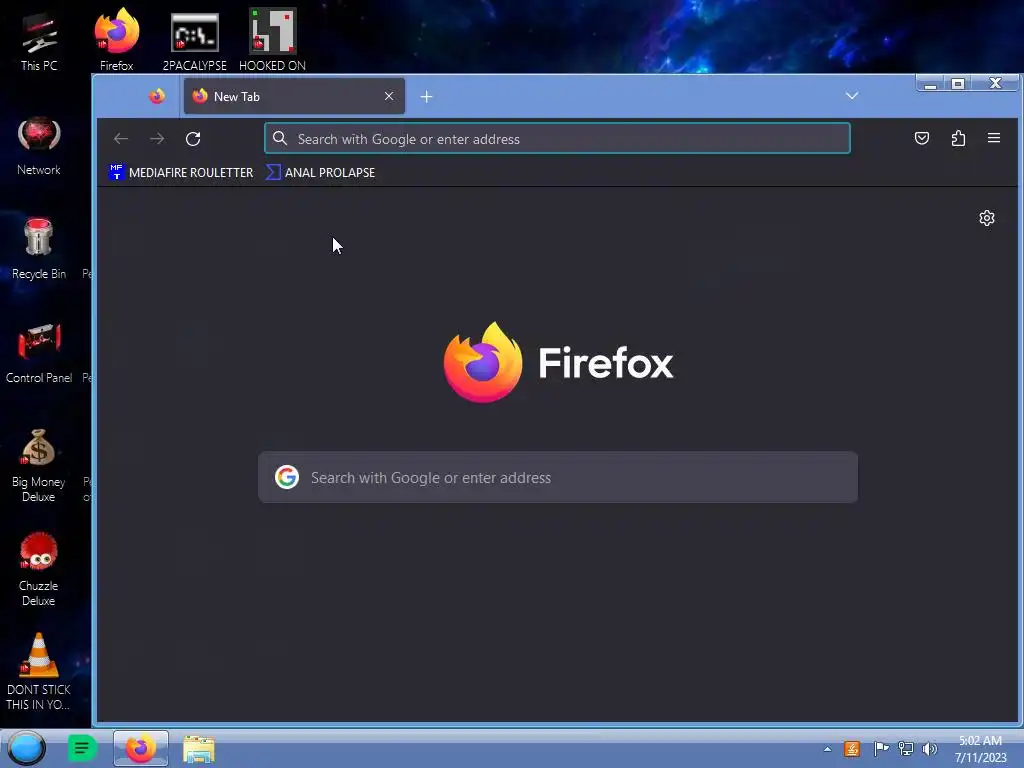
Task: Open This PC desktop icon
Action: [x=39, y=40]
